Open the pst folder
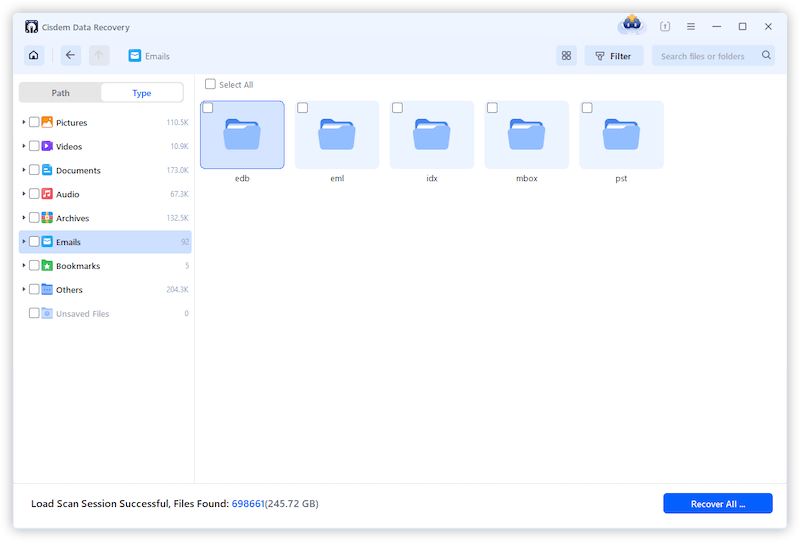 coord(621,135)
